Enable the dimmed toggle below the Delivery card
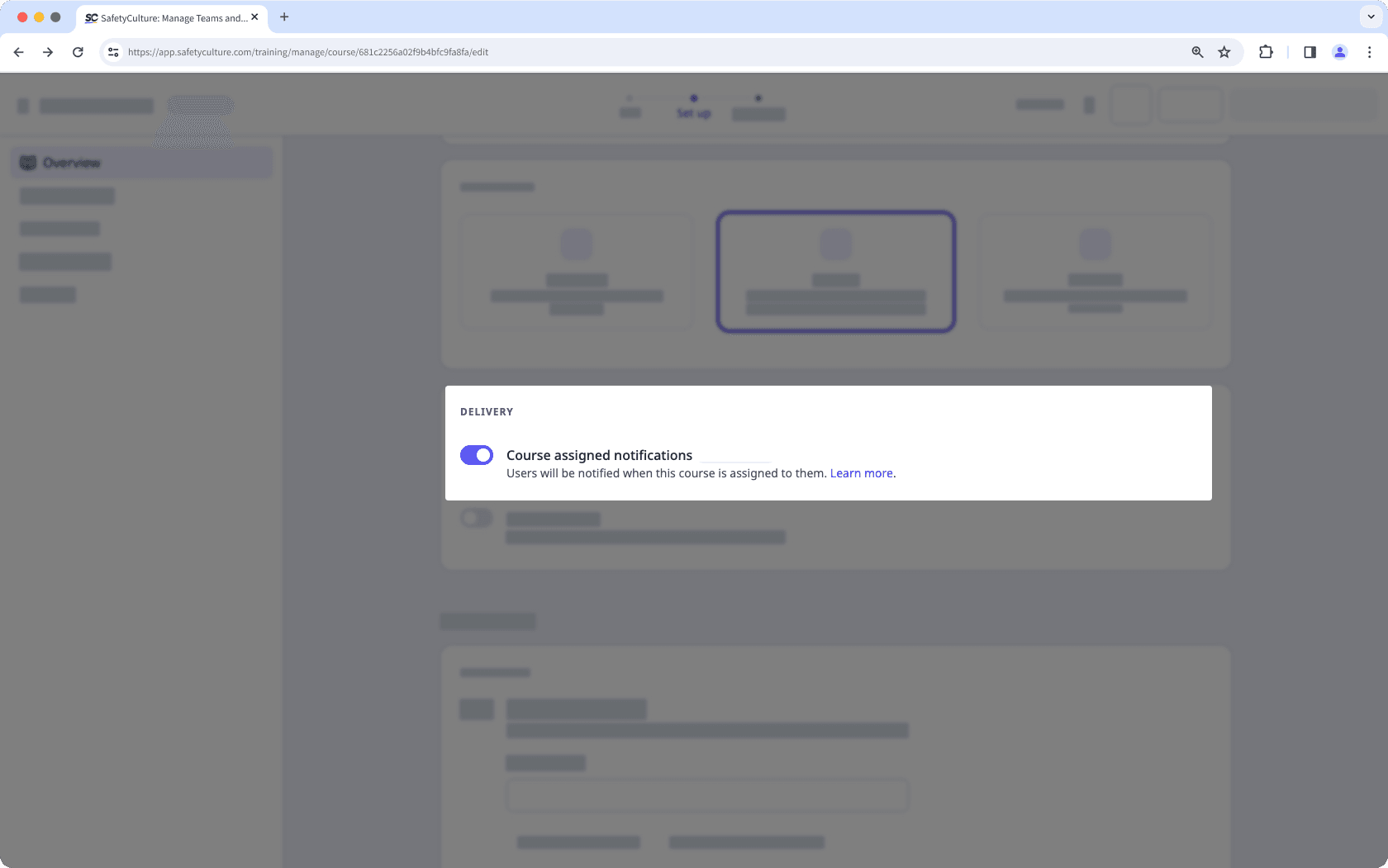1388x868 pixels. point(477,518)
